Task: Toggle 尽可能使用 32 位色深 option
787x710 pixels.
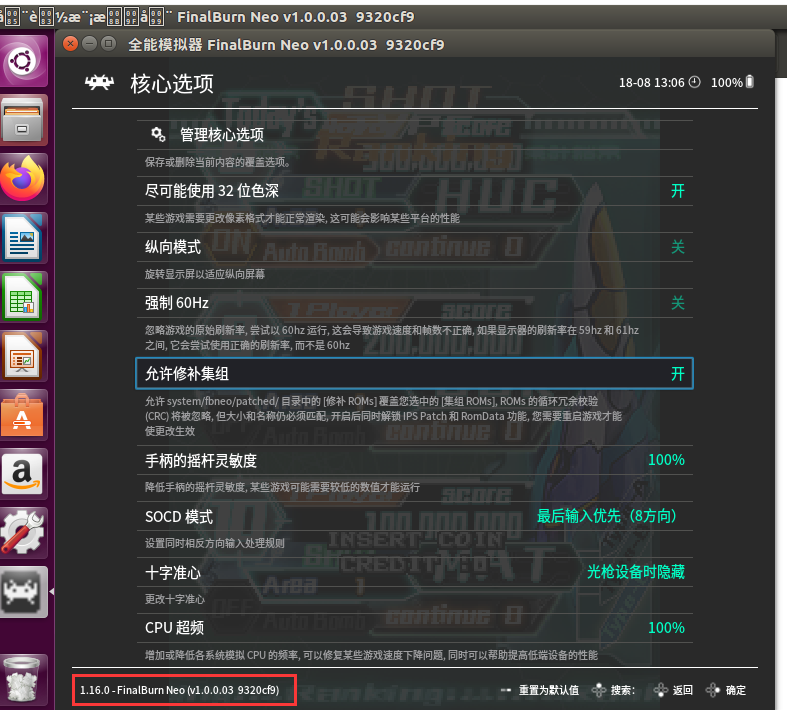Action: point(415,191)
